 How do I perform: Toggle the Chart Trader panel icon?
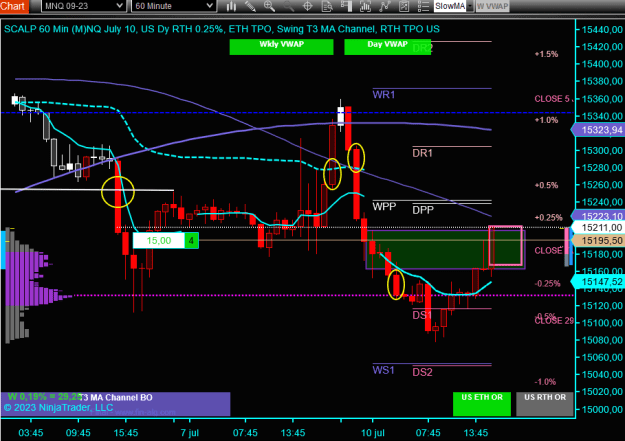click(346, 6)
